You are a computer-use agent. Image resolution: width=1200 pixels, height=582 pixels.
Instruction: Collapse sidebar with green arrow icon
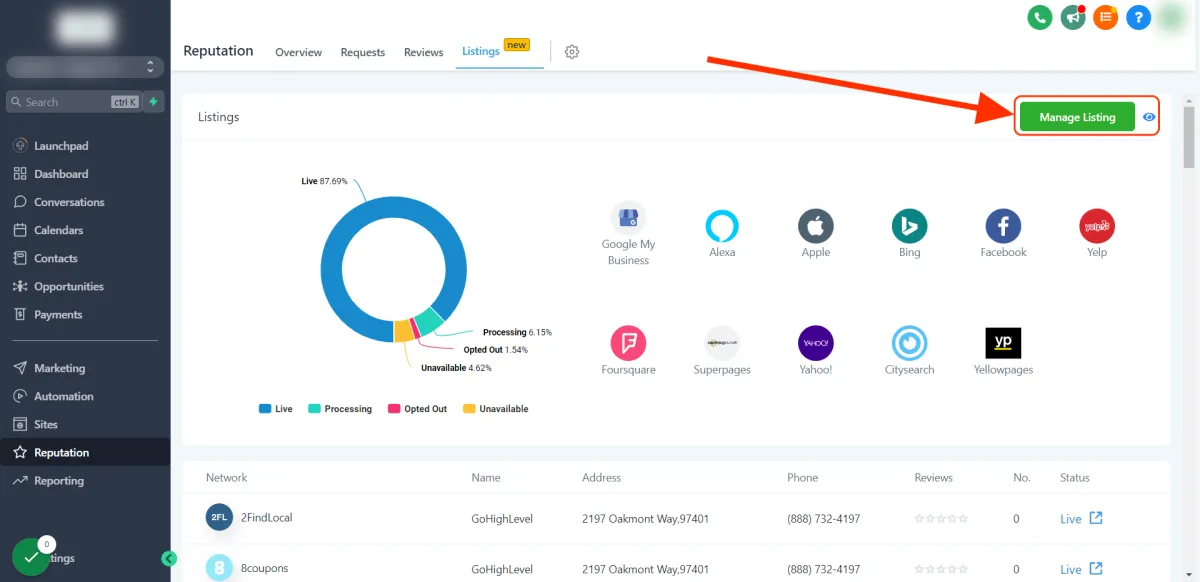[x=170, y=558]
